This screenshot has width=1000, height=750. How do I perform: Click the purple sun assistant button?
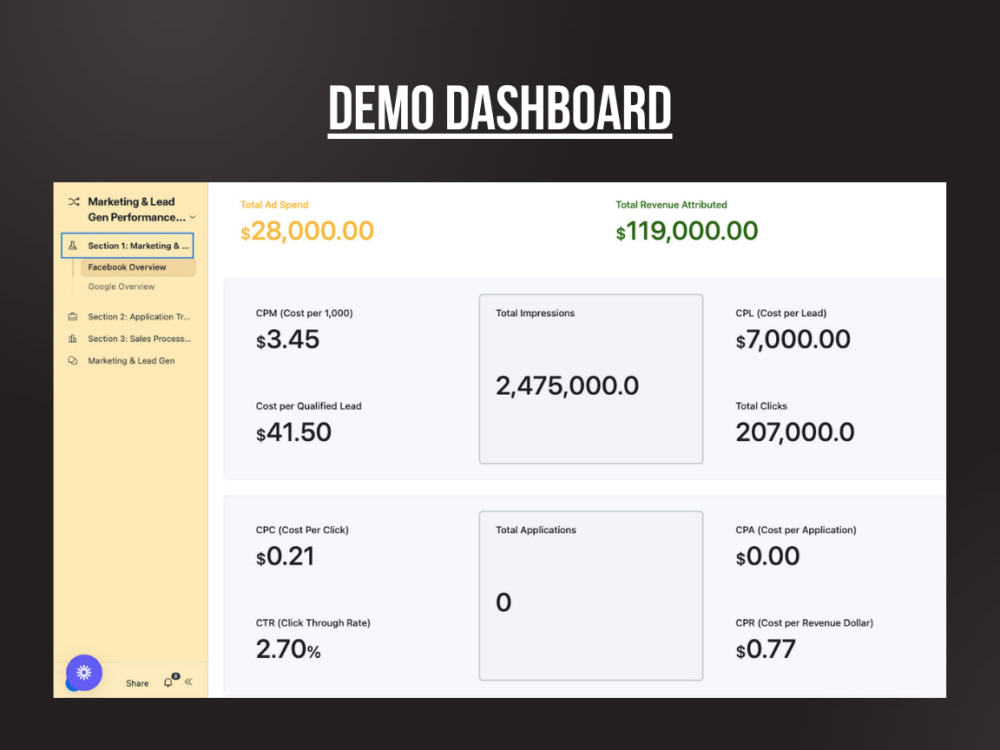pos(84,672)
